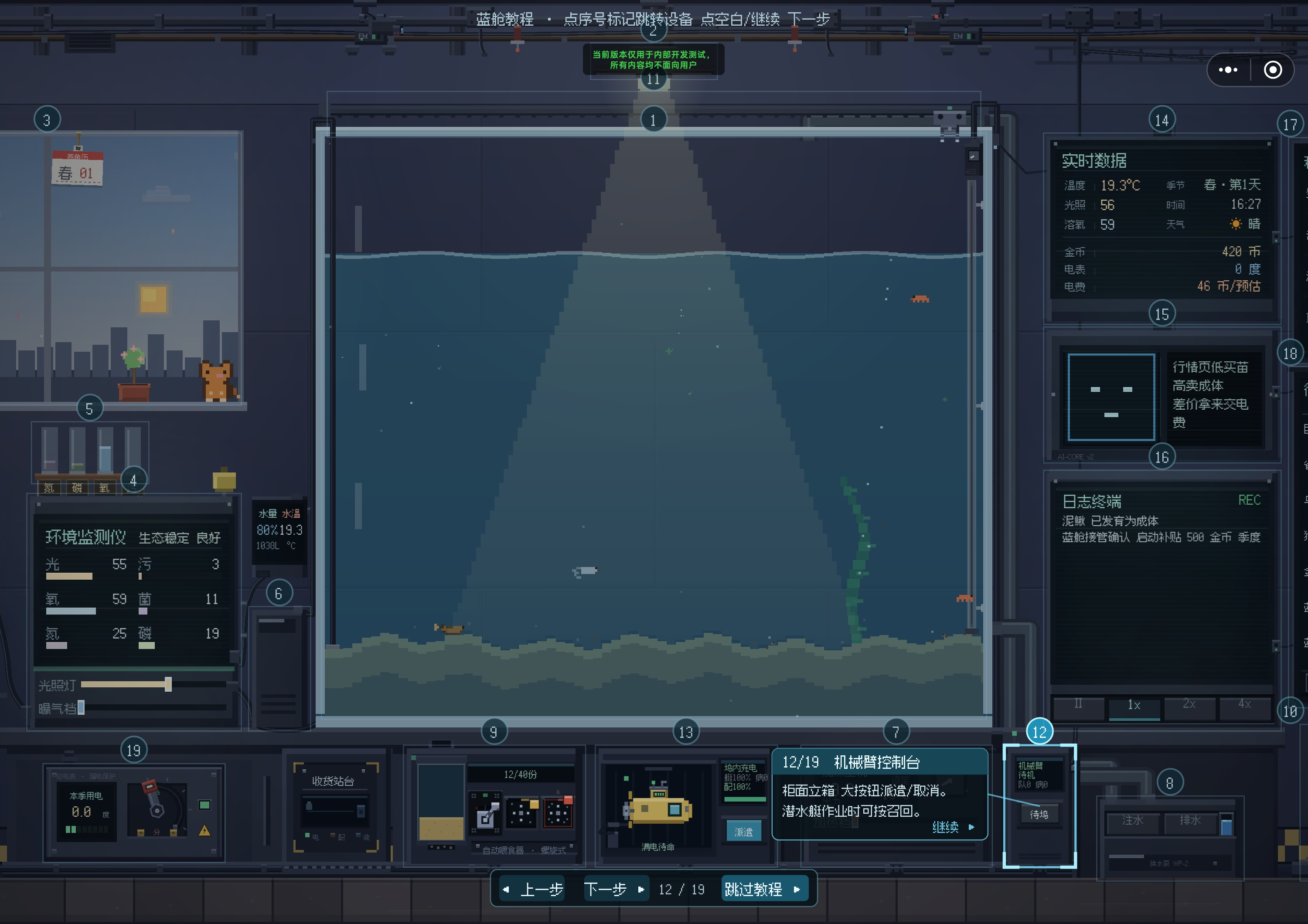The width and height of the screenshot is (1308, 924).
Task: Jump to marker 8 above water pump
Action: click(x=1169, y=783)
